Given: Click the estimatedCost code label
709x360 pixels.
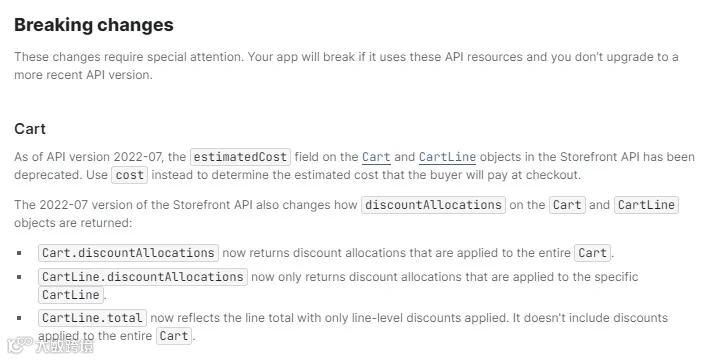Looking at the screenshot, I should pos(240,157).
